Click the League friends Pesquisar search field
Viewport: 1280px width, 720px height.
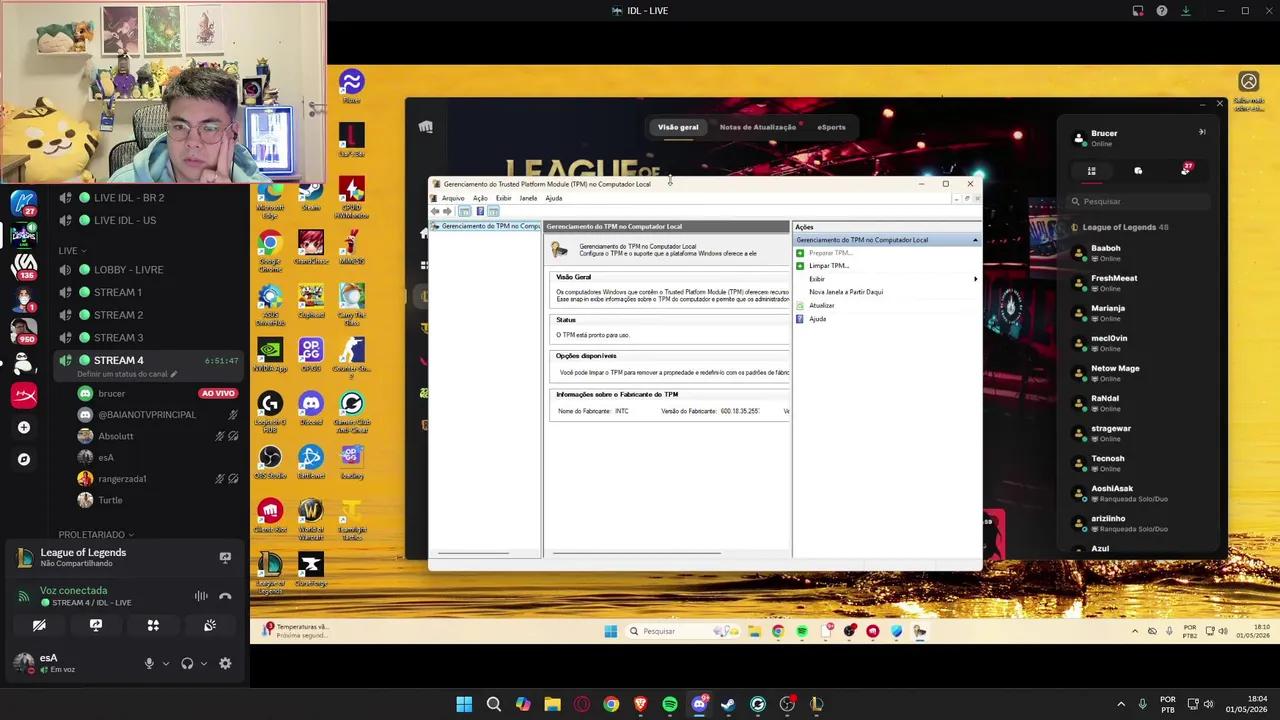1139,201
